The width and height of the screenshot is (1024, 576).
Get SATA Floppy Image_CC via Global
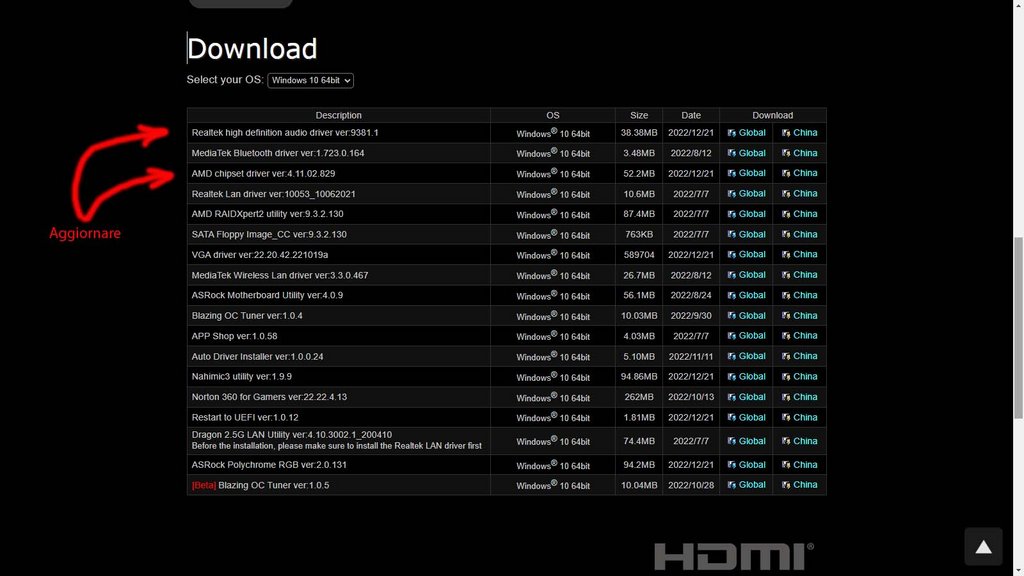click(746, 234)
